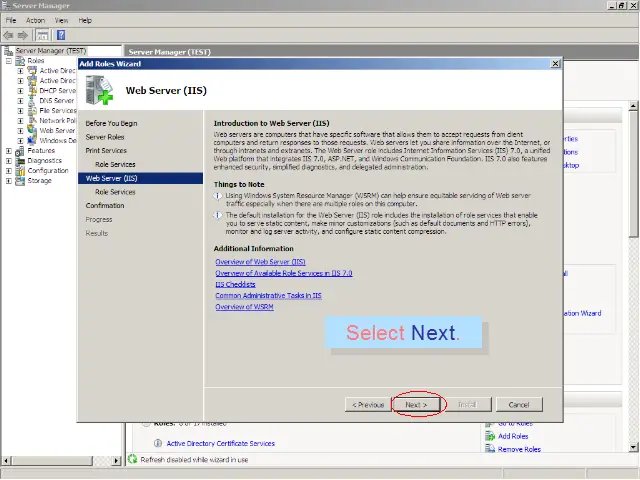Screen dimensions: 640x480
Task: Open the Common Administrative Tasks in IIS link
Action: coord(268,296)
